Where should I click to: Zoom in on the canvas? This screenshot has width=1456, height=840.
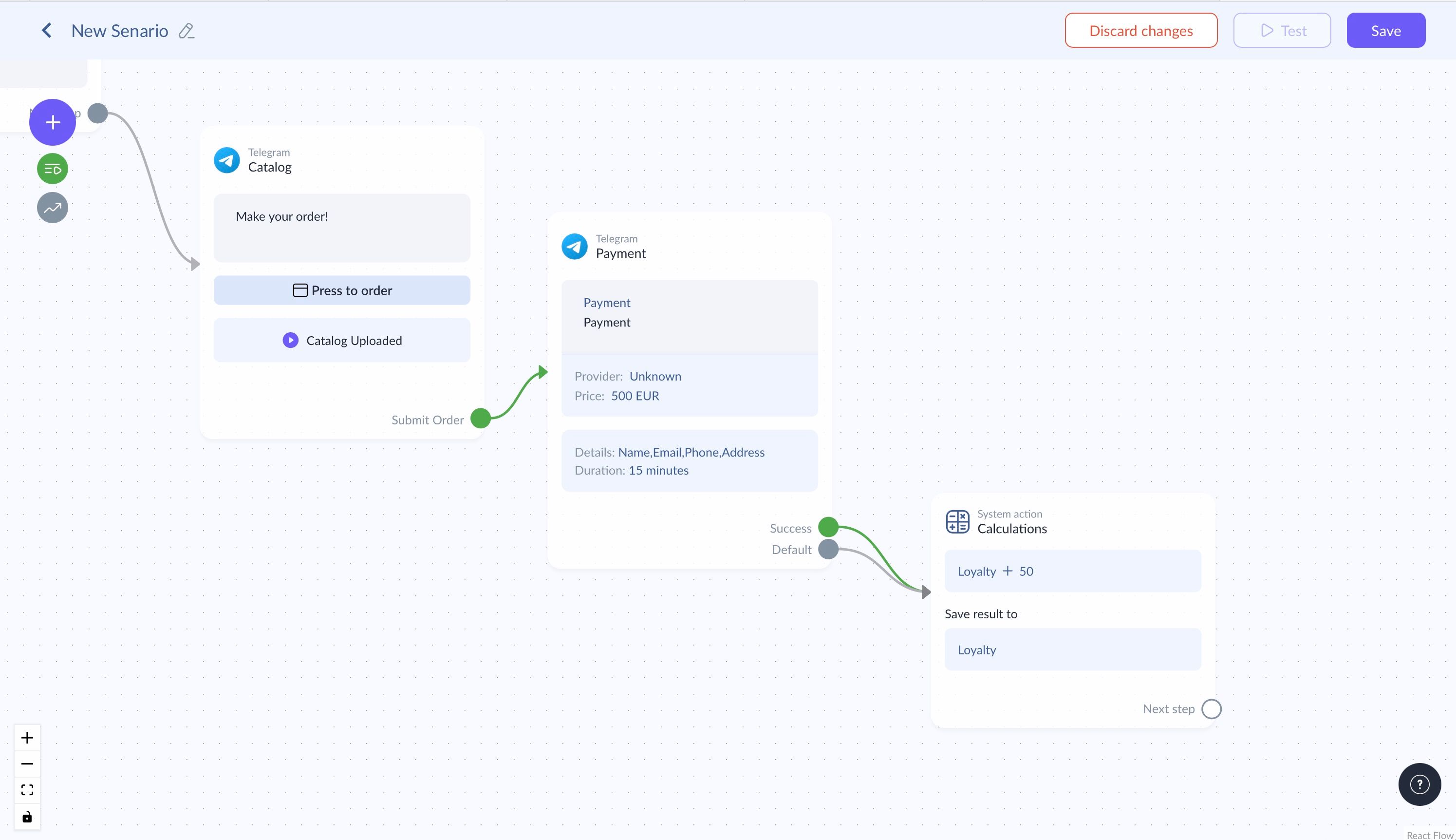[27, 738]
